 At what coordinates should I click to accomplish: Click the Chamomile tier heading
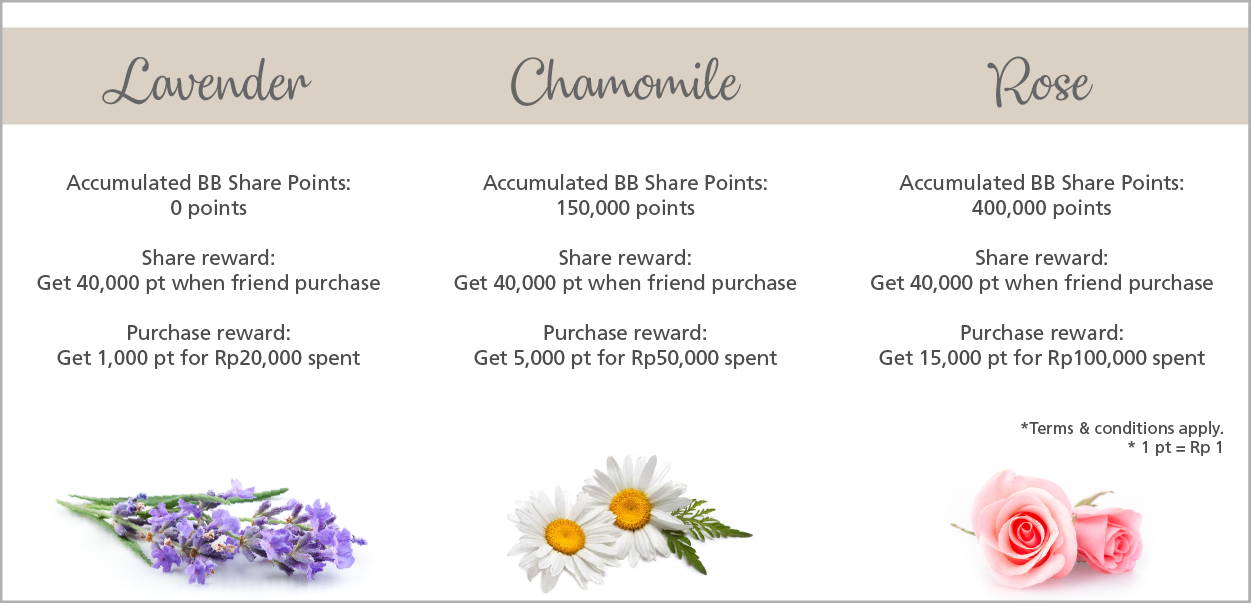click(625, 81)
